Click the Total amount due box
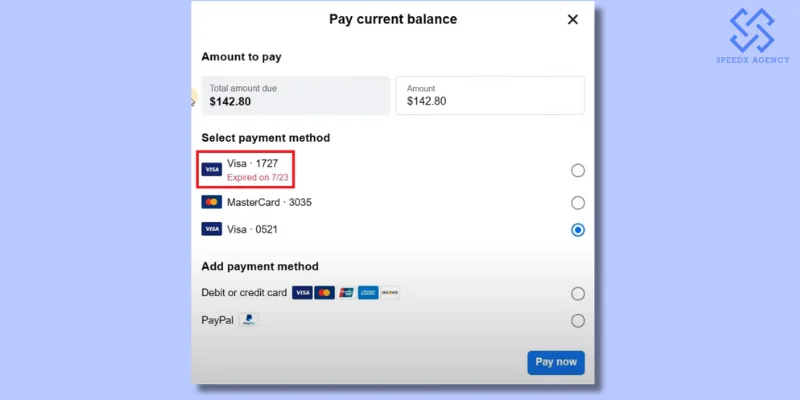The height and width of the screenshot is (400, 800). pyautogui.click(x=295, y=96)
